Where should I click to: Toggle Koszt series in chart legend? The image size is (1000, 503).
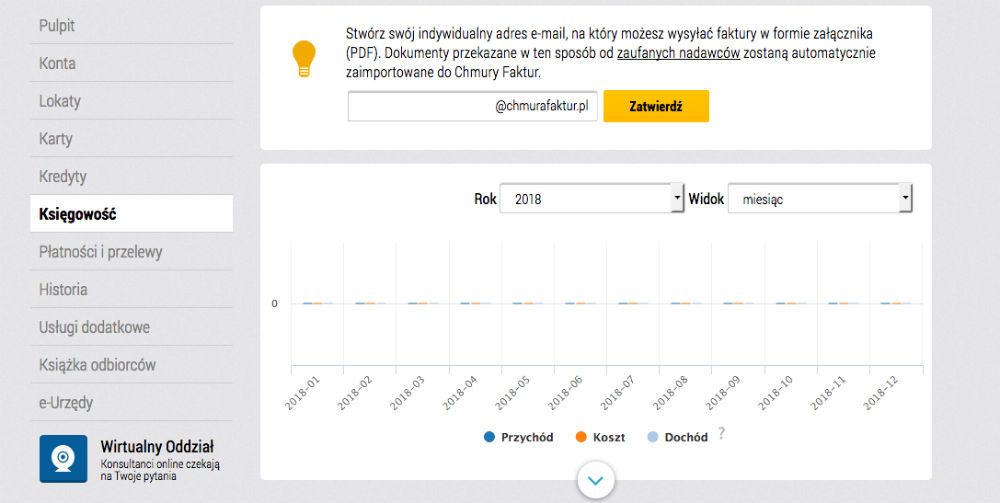[x=600, y=437]
